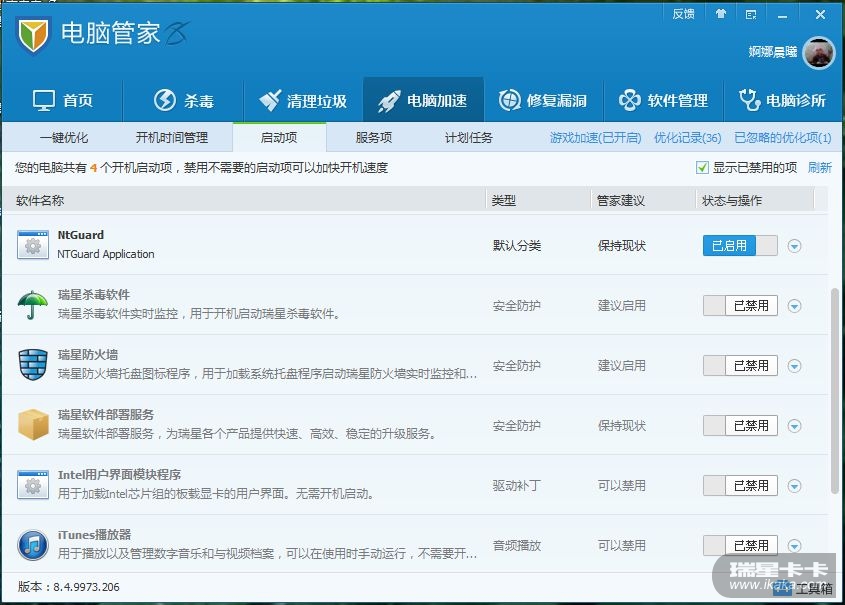Click the 瑞星防火墙 brick shield icon
The image size is (845, 605).
click(x=33, y=365)
